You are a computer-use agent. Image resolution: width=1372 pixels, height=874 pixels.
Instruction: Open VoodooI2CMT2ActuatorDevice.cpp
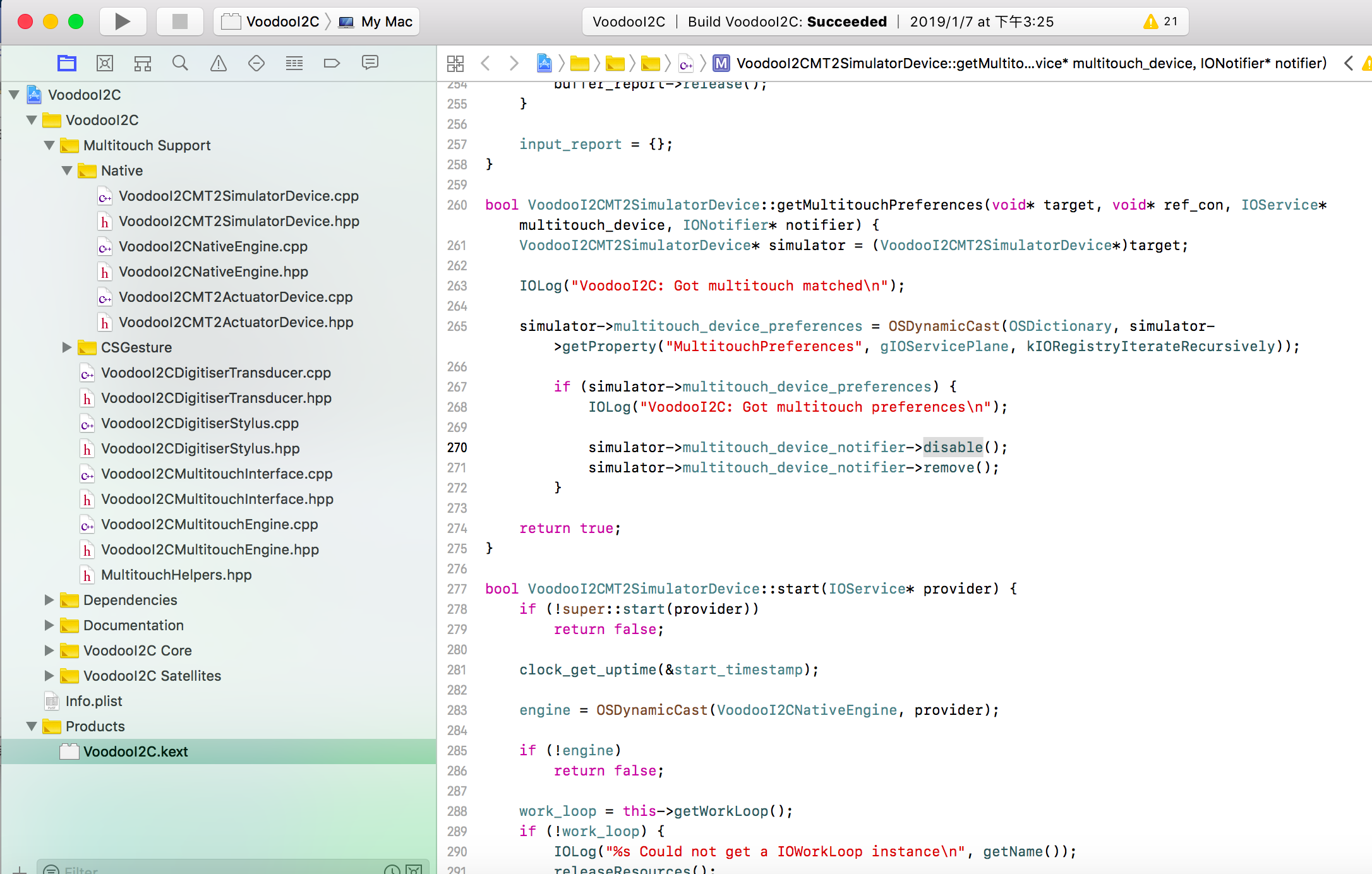click(x=236, y=297)
